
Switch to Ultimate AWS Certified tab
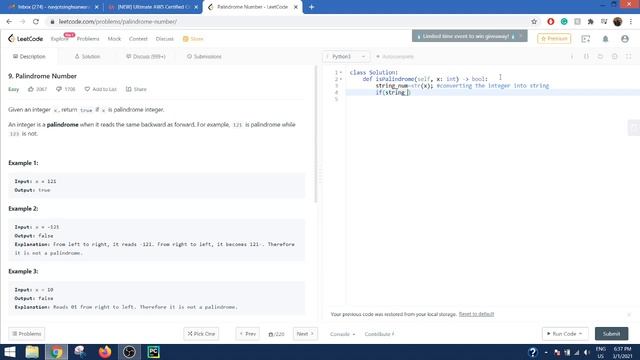tap(153, 7)
